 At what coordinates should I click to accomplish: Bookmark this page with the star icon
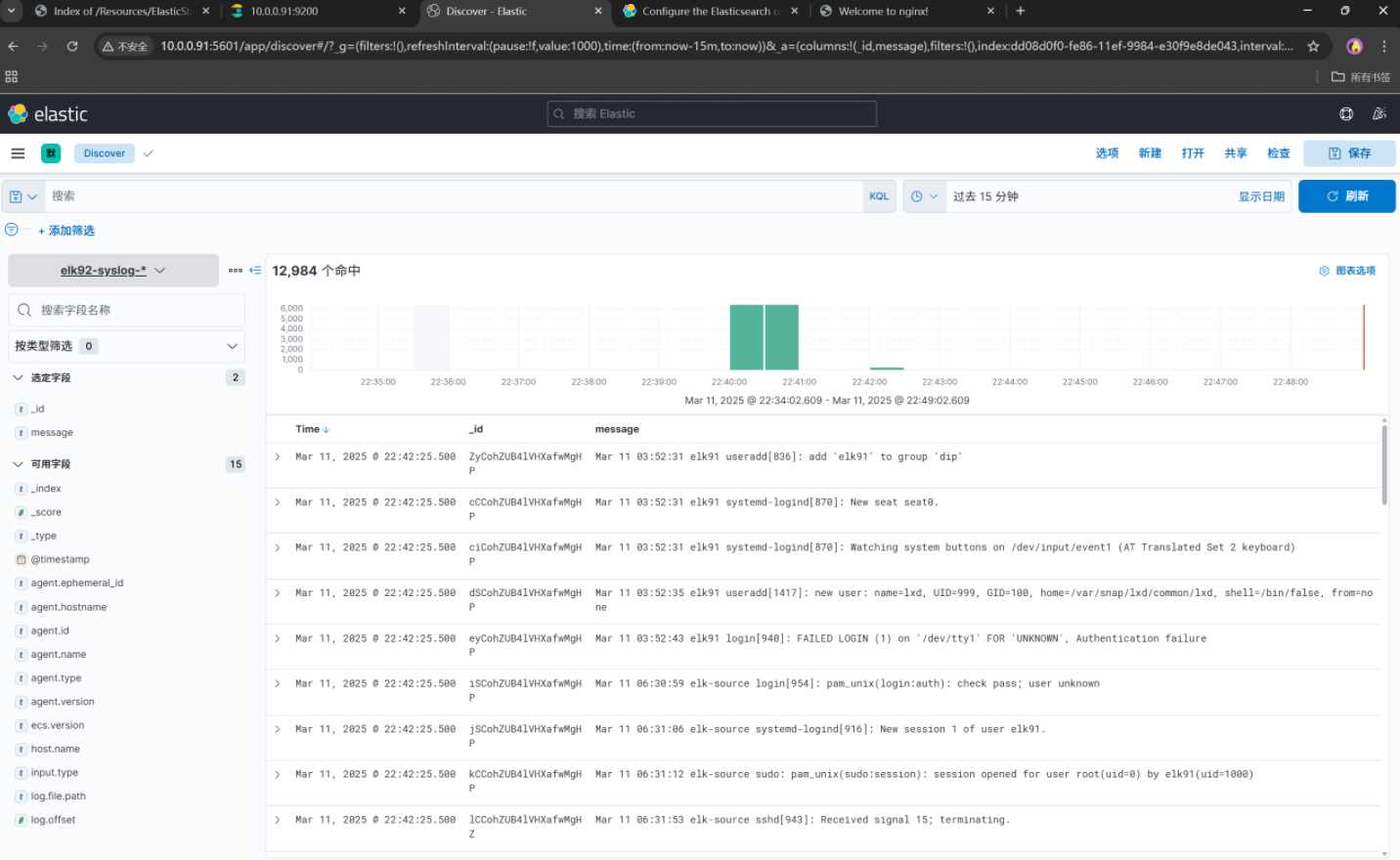[1313, 46]
